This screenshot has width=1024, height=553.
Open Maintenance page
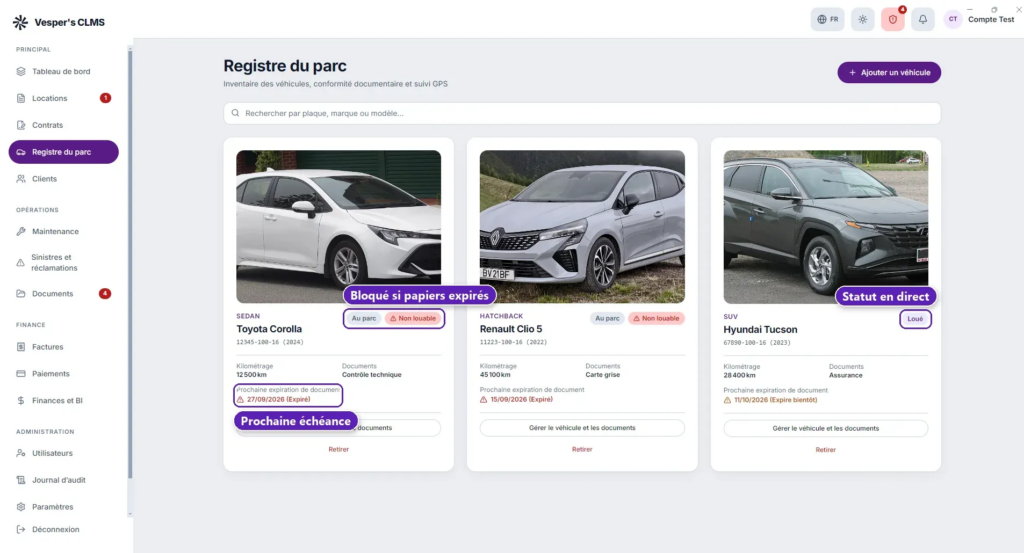[55, 231]
